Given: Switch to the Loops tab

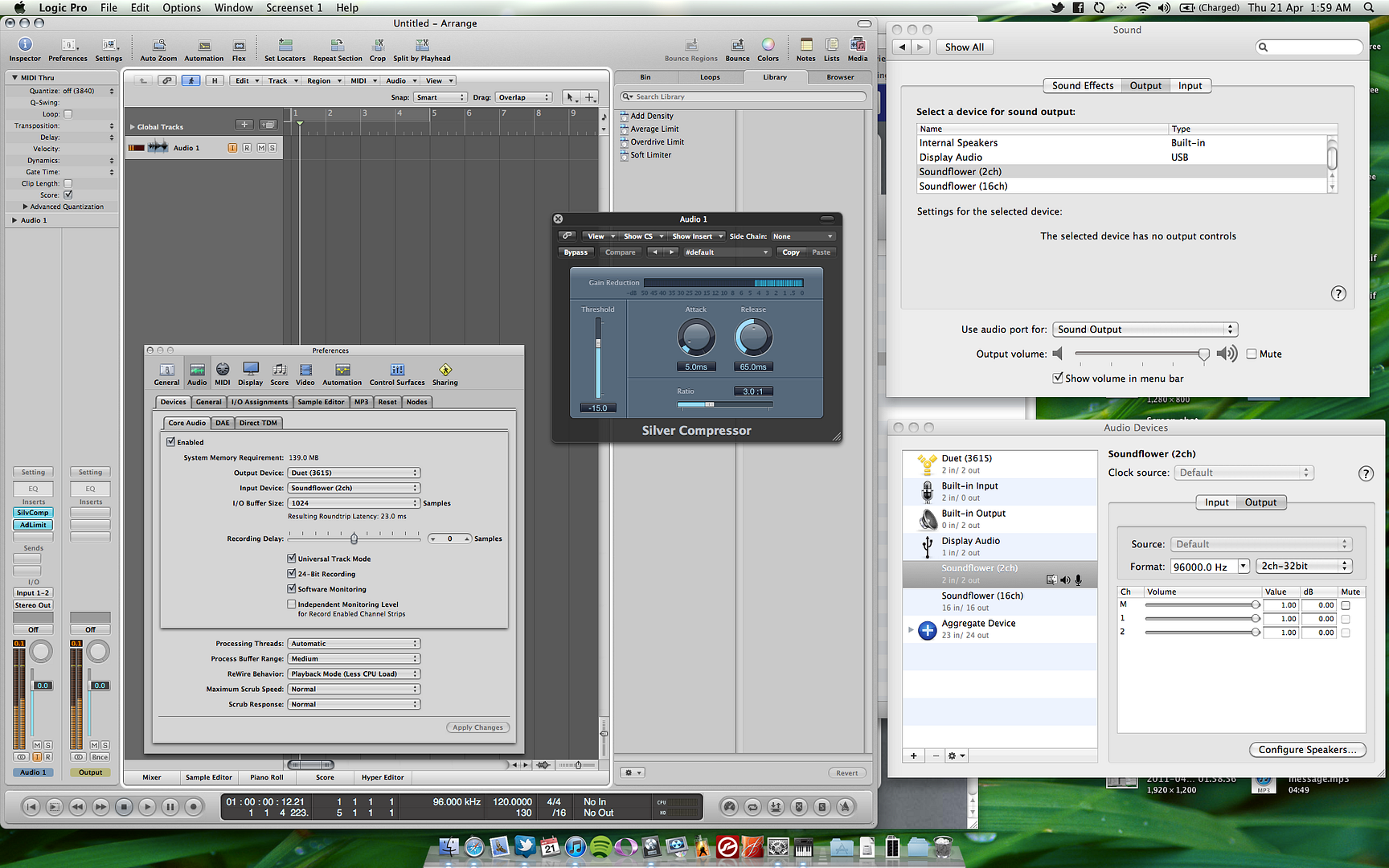Looking at the screenshot, I should pyautogui.click(x=710, y=77).
